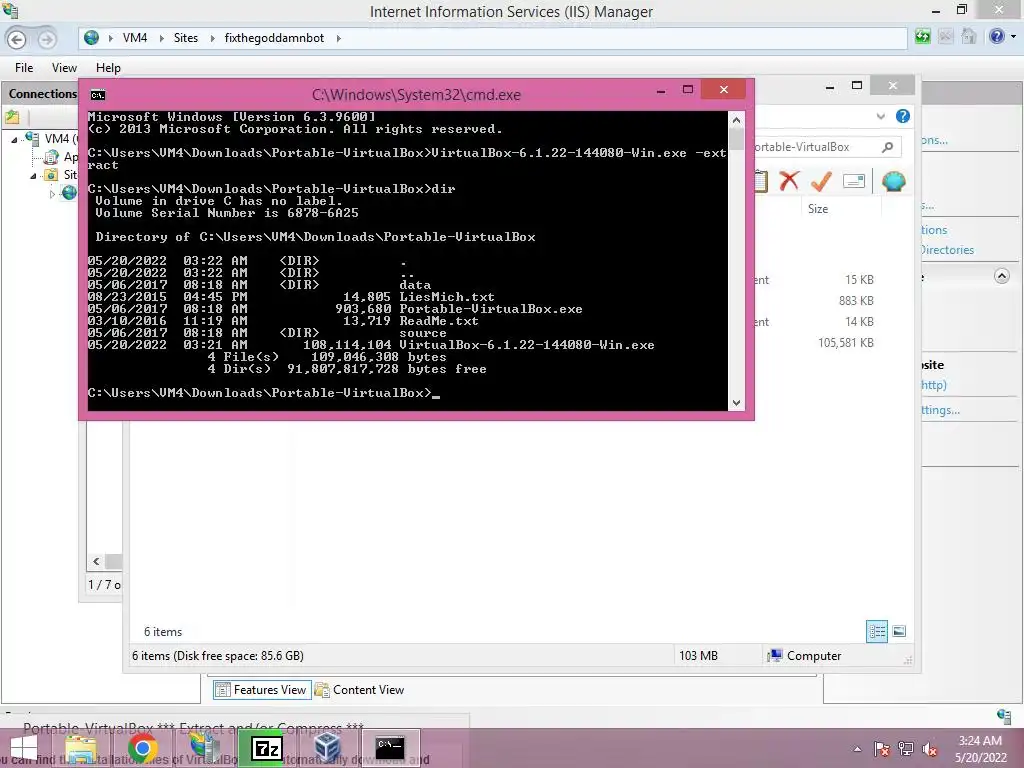The image size is (1024, 768).
Task: Click the cmd.exe title bar icon
Action: [98, 95]
